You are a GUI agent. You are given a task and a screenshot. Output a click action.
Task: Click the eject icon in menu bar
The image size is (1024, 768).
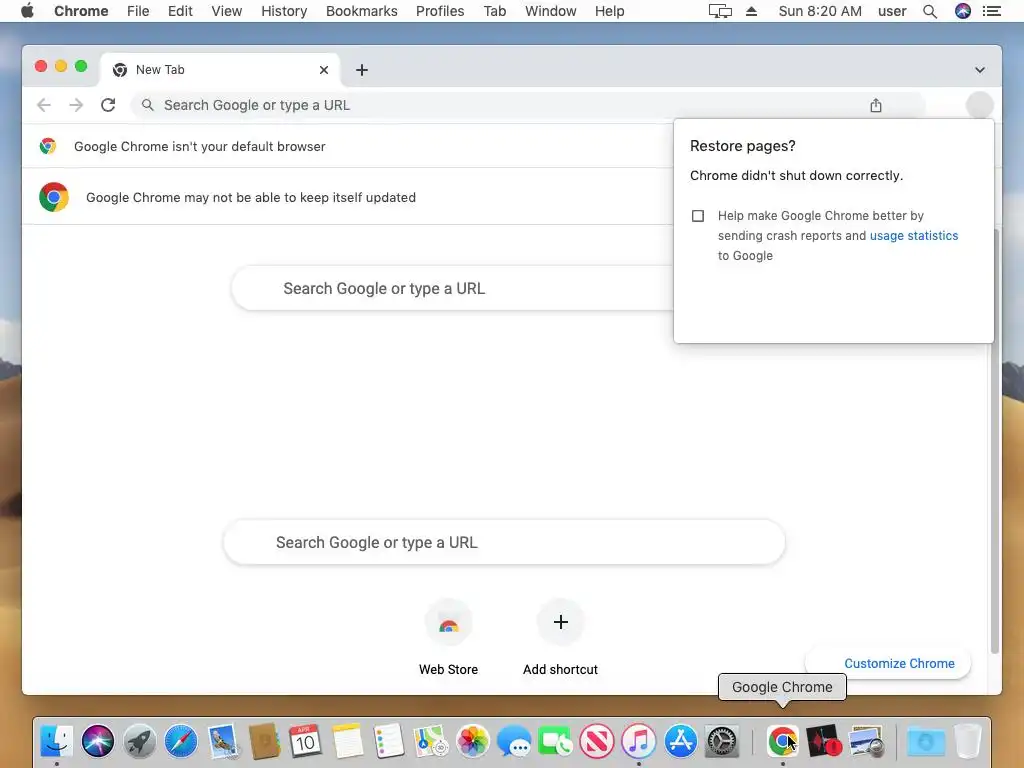[752, 11]
